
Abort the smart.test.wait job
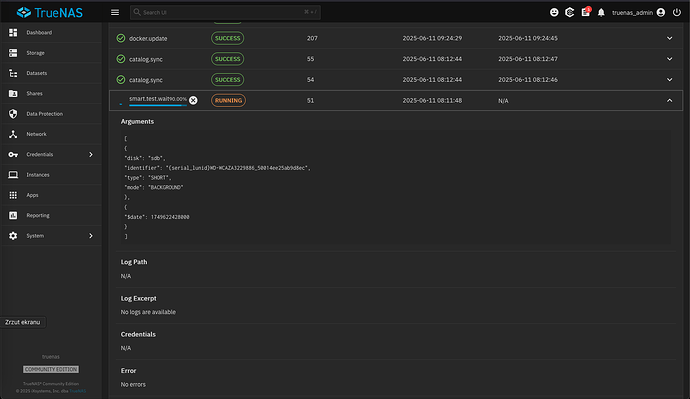(x=193, y=100)
